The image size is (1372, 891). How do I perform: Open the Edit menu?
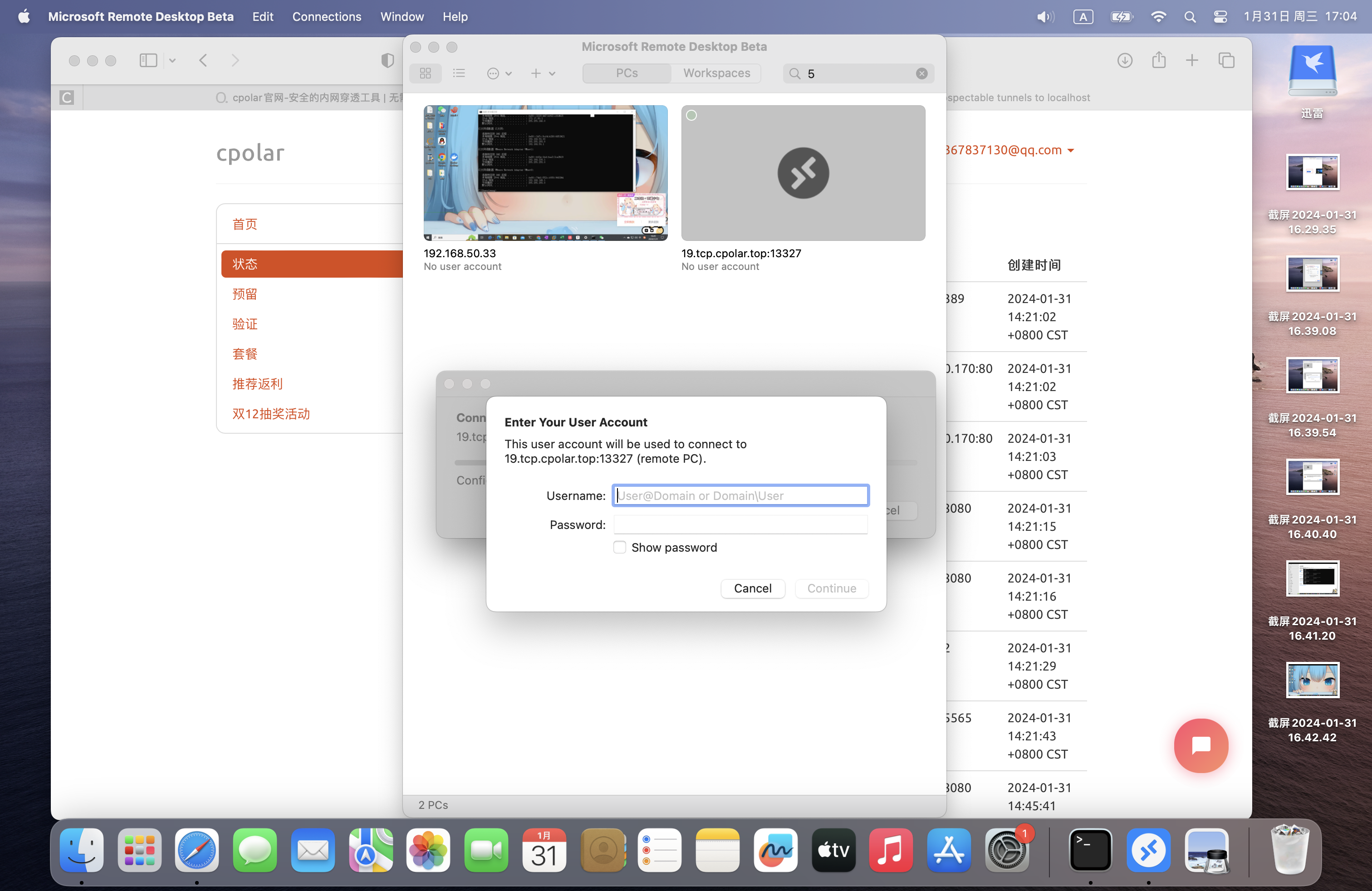(262, 17)
